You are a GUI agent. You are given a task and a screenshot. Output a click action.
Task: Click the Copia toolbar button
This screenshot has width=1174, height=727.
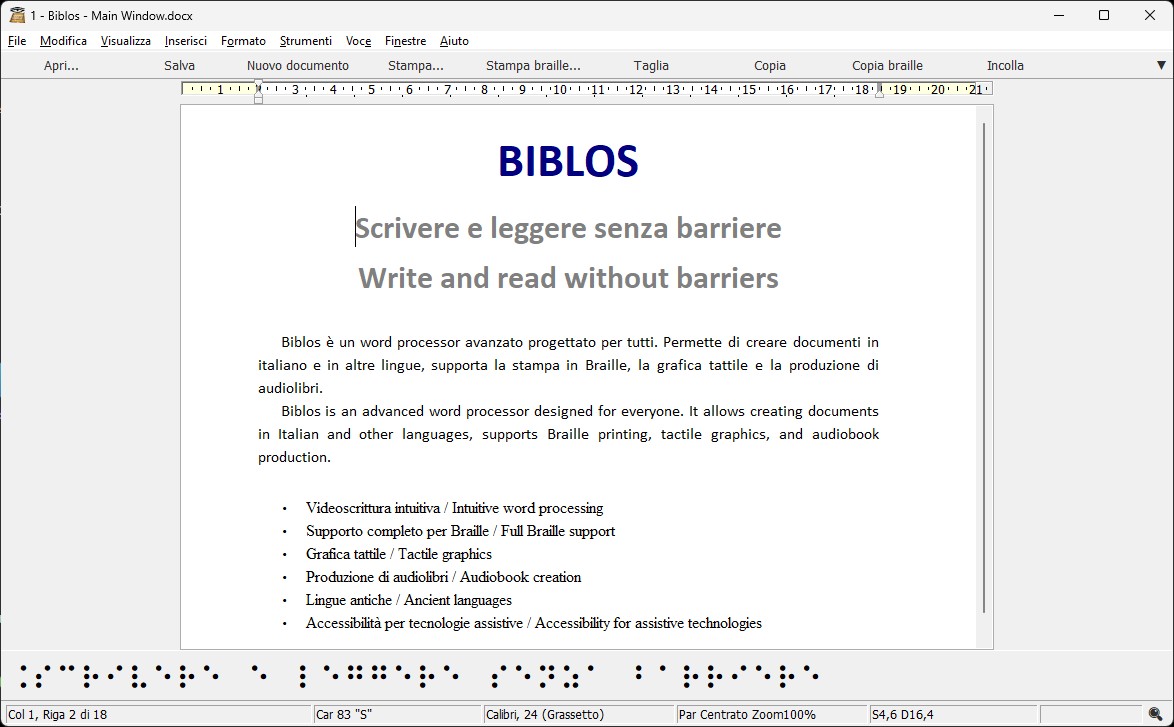(x=770, y=66)
